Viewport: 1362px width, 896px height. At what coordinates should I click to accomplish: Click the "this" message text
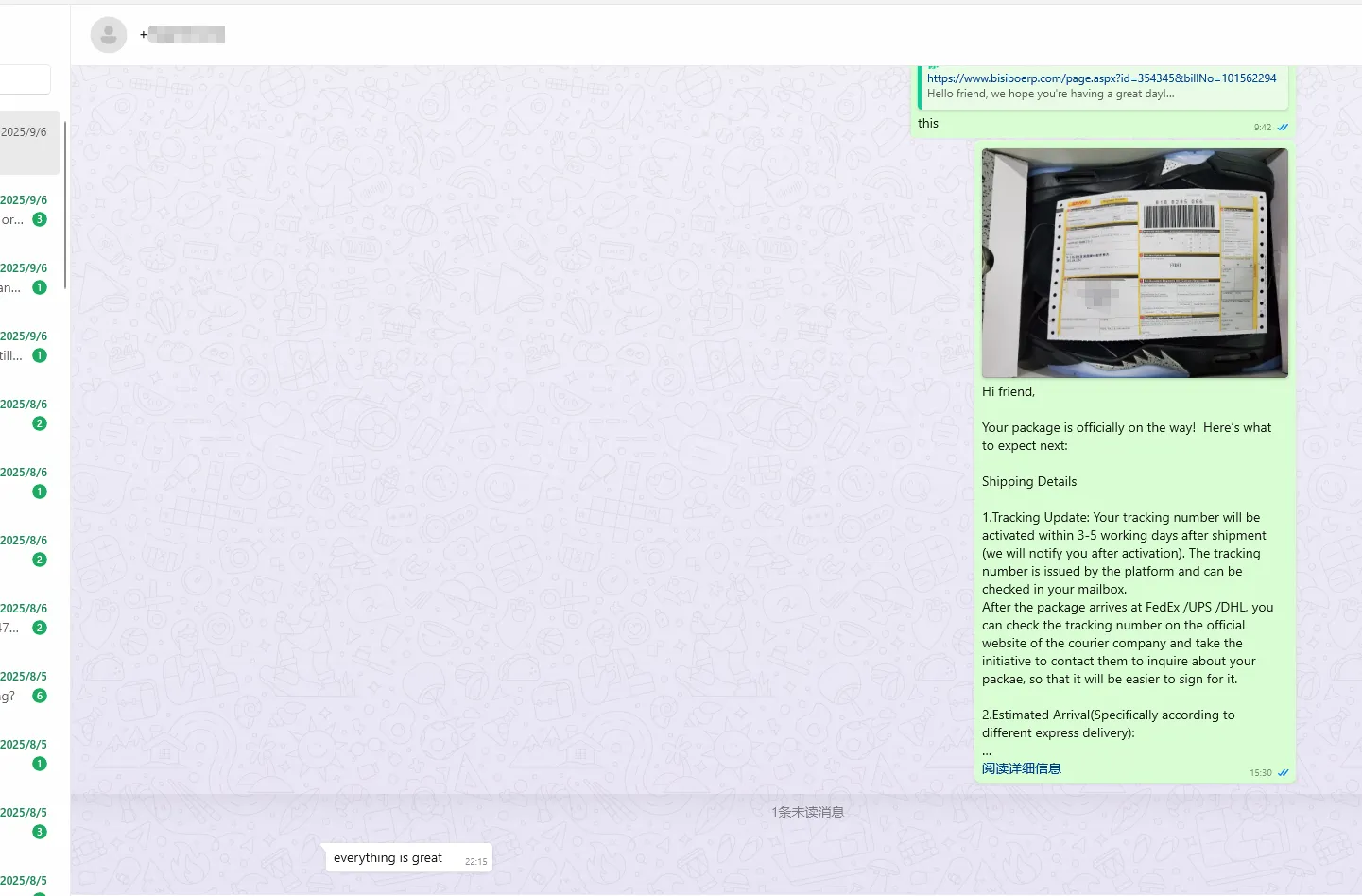tap(928, 124)
